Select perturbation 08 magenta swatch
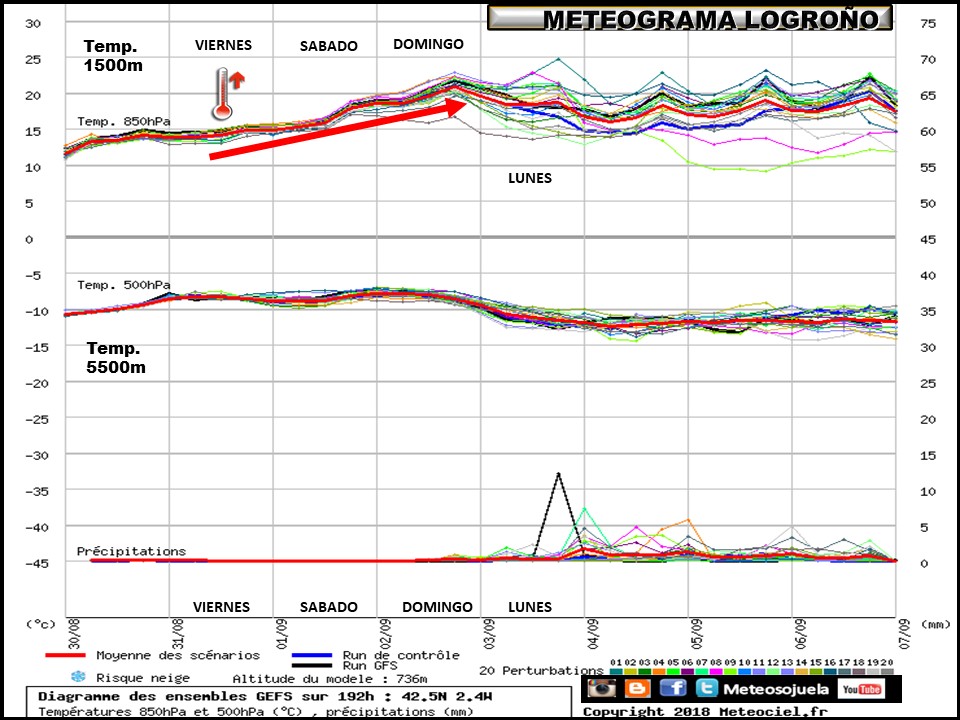 pos(716,672)
